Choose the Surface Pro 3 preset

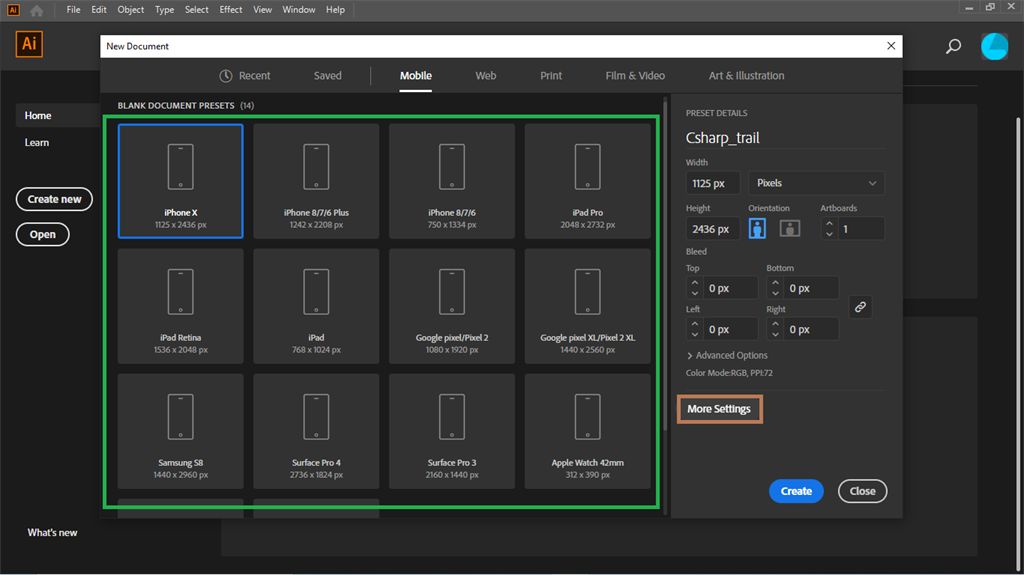click(452, 431)
